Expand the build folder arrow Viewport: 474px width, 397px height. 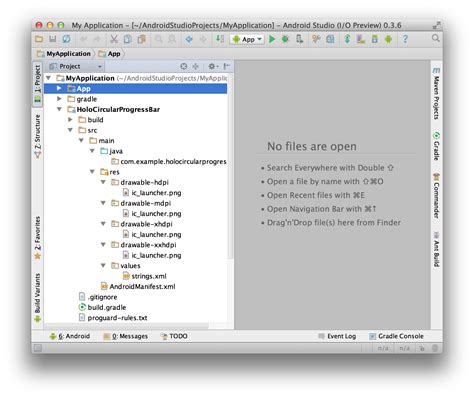coord(70,120)
